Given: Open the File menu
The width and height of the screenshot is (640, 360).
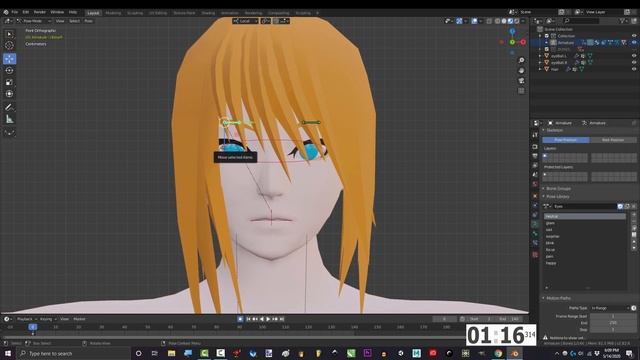Looking at the screenshot, I should (15, 12).
